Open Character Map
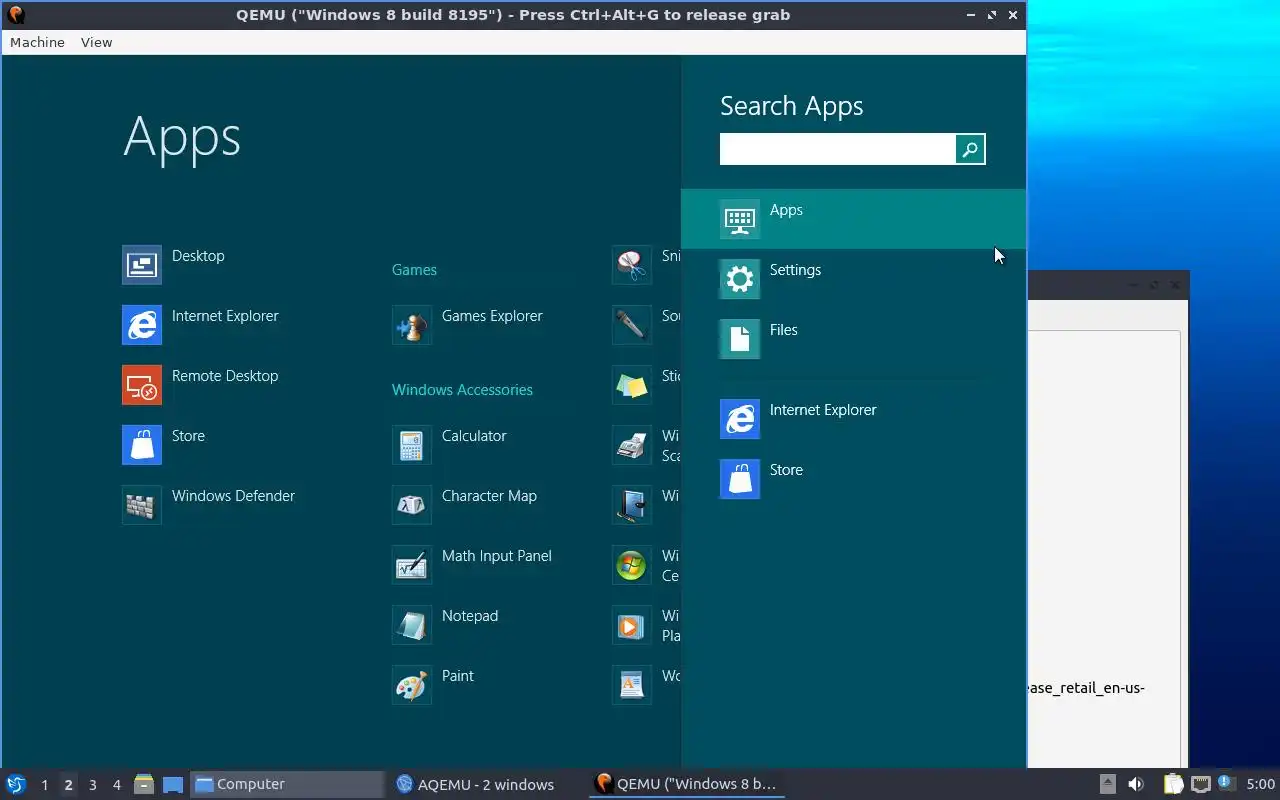 click(464, 505)
